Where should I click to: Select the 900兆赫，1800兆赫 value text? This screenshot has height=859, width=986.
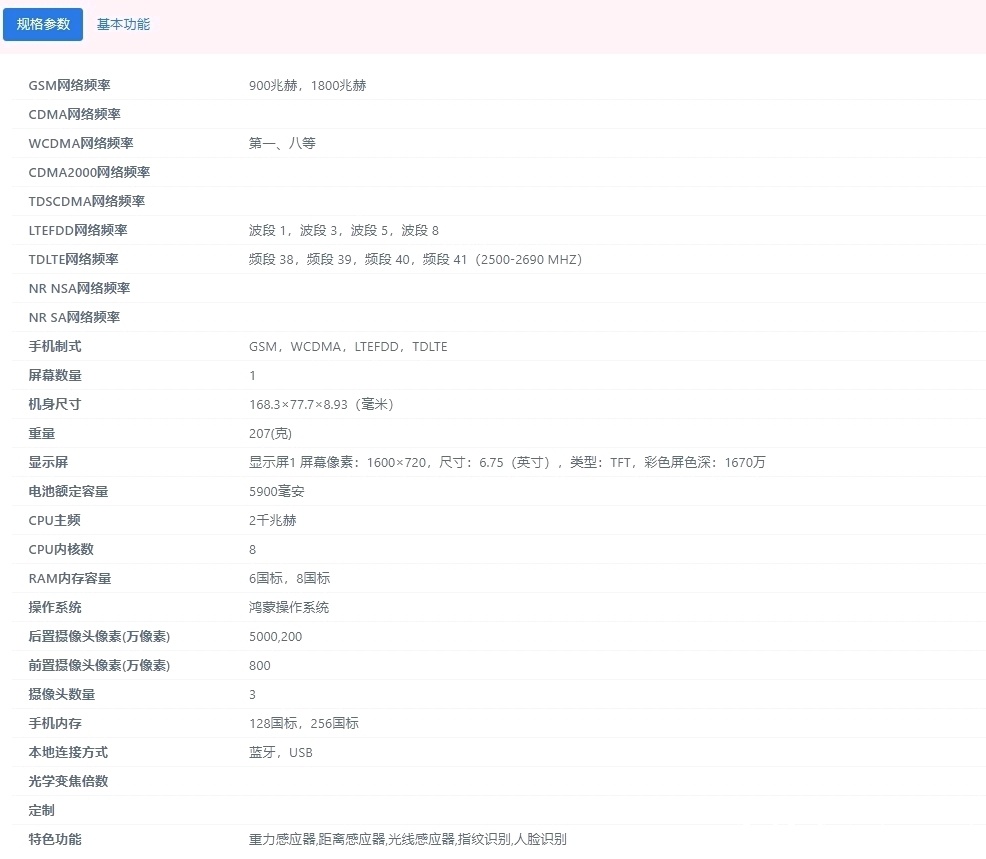(307, 86)
